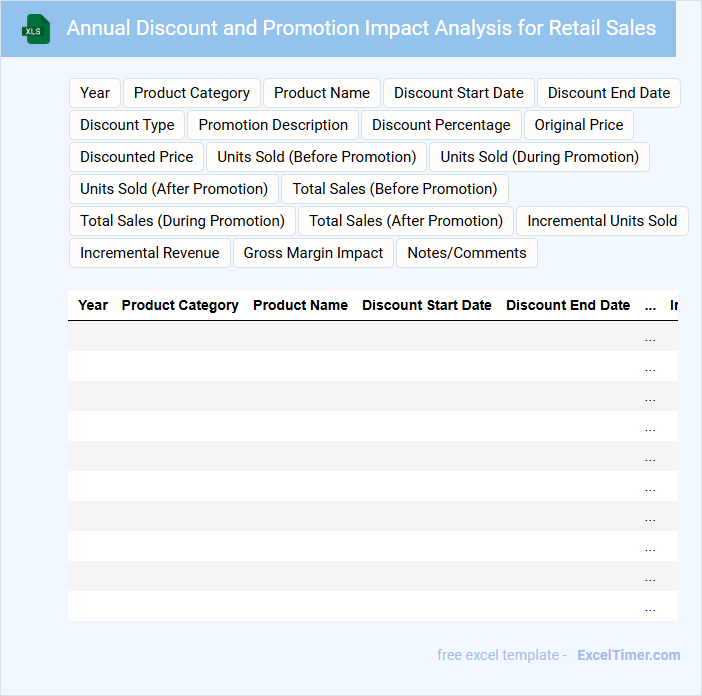This screenshot has width=702, height=696.
Task: Click the Original Price tag
Action: 578,125
